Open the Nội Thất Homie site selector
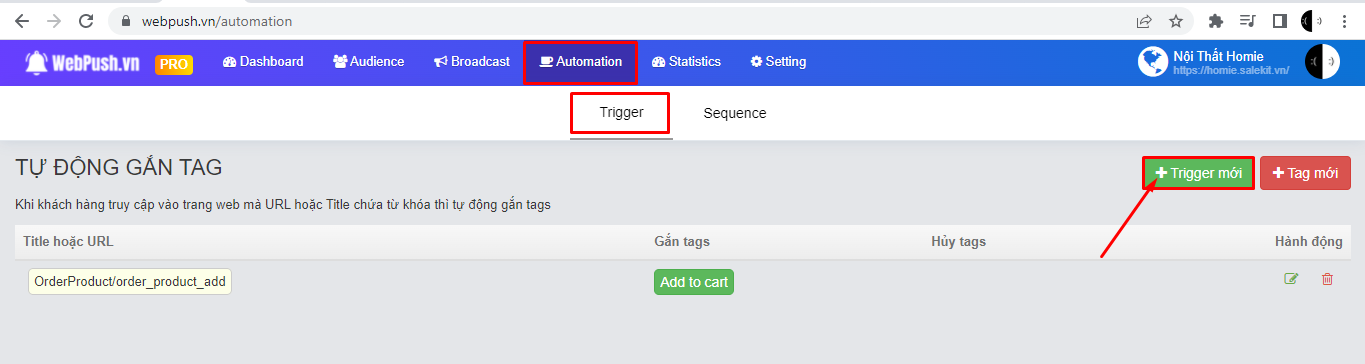This screenshot has width=1365, height=364. pos(1214,62)
